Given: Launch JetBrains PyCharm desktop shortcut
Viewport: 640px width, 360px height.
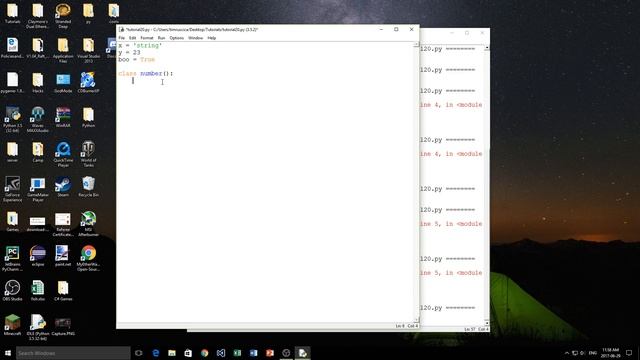Looking at the screenshot, I should [x=12, y=258].
